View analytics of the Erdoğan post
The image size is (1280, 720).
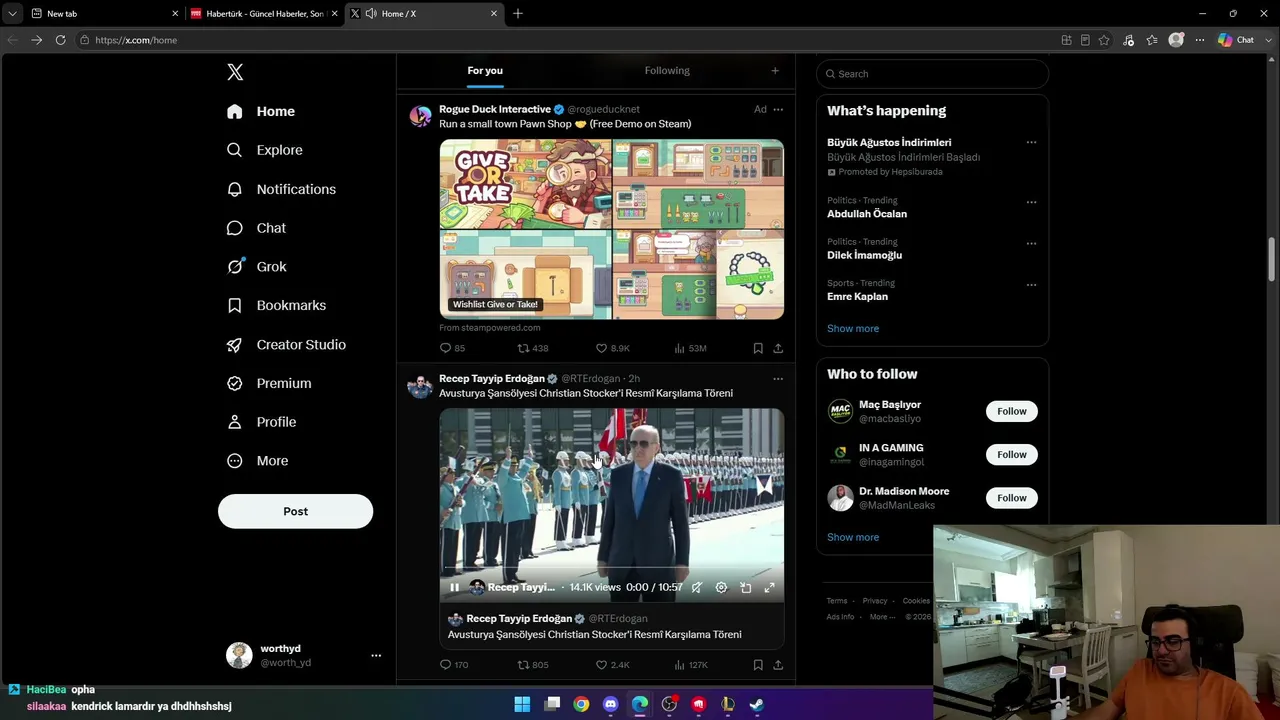pyautogui.click(x=690, y=665)
